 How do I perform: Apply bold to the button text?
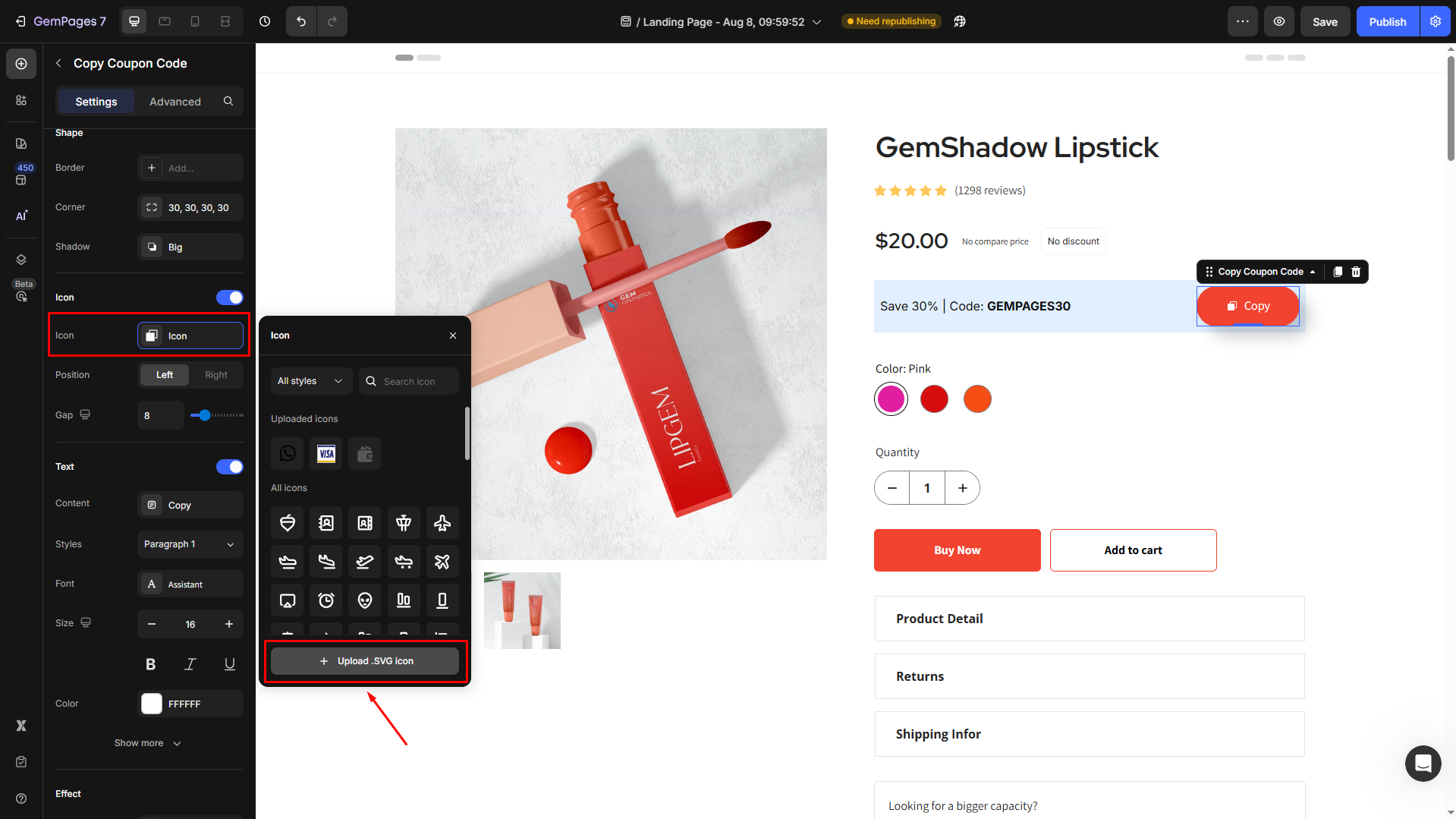(151, 664)
